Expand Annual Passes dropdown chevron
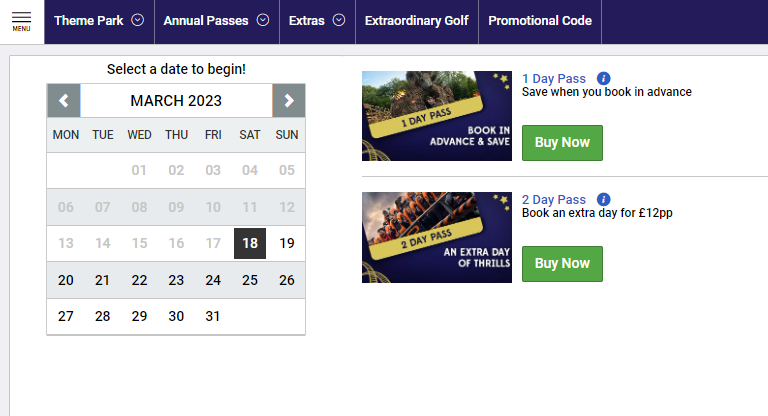 click(263, 20)
